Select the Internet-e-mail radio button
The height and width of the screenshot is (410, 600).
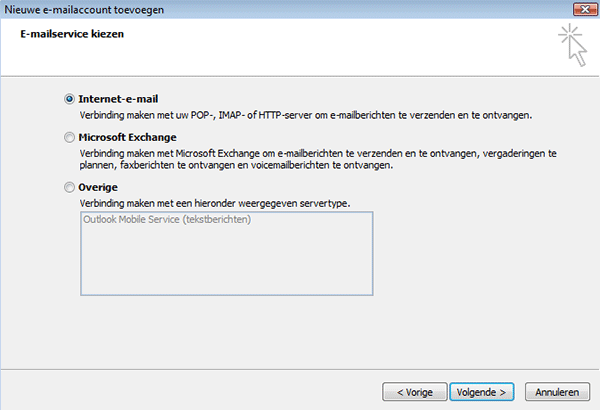tap(69, 99)
